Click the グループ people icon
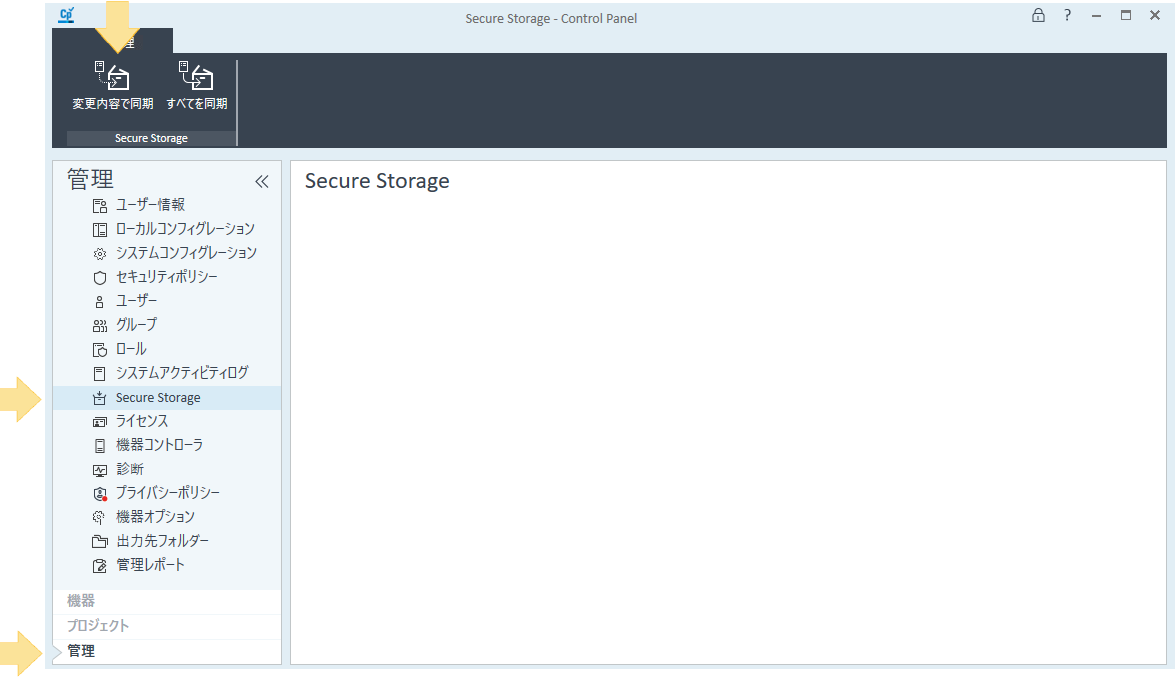 point(100,326)
